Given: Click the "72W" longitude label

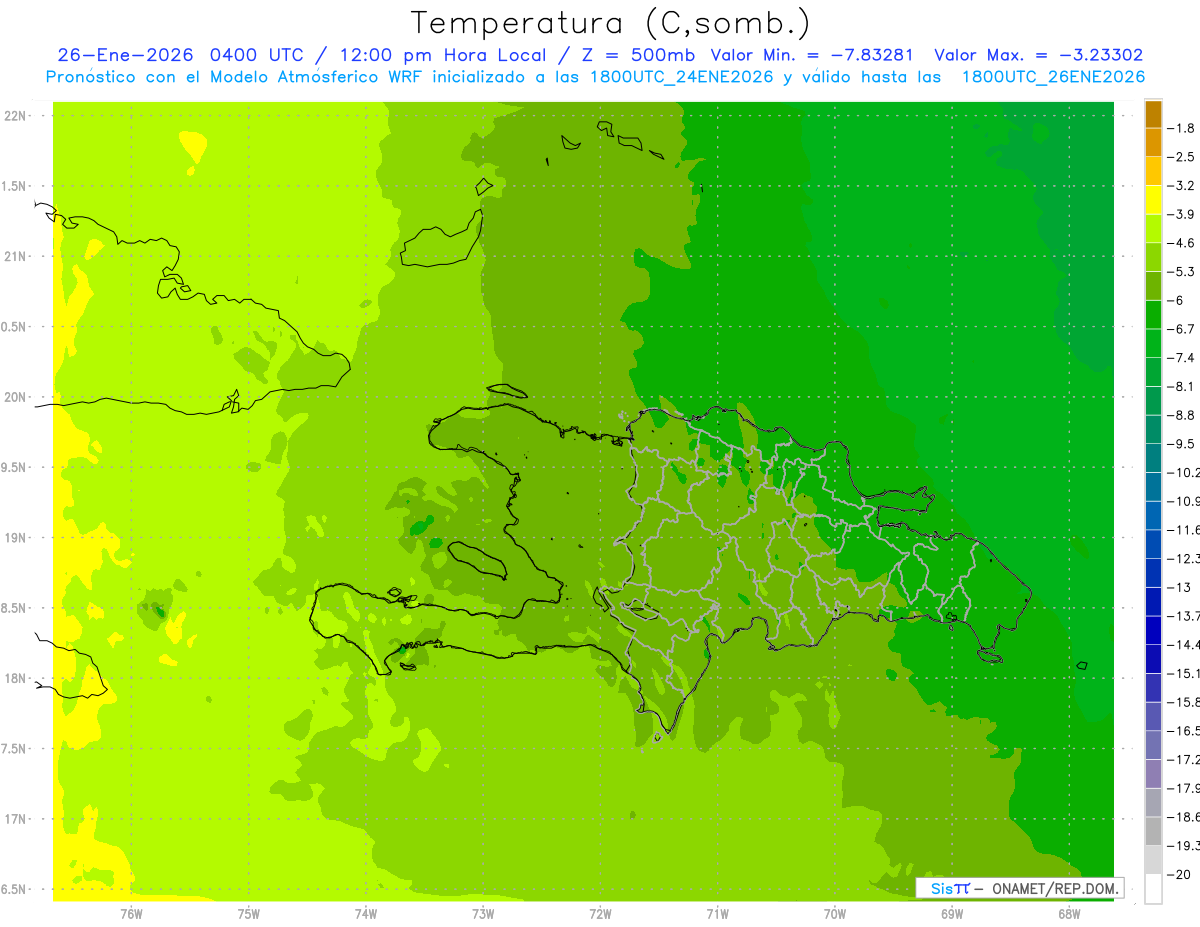Looking at the screenshot, I should tap(600, 913).
